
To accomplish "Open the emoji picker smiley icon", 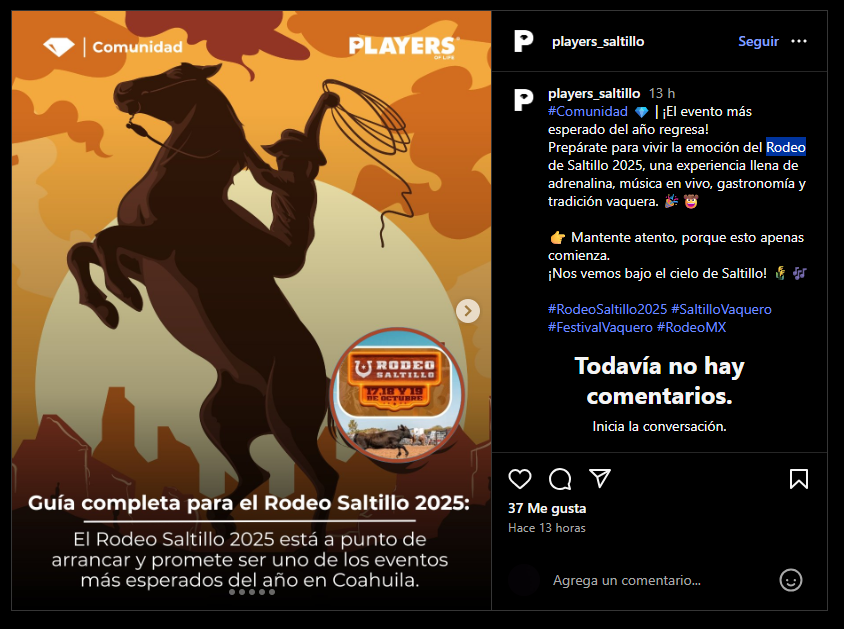I will [x=791, y=580].
